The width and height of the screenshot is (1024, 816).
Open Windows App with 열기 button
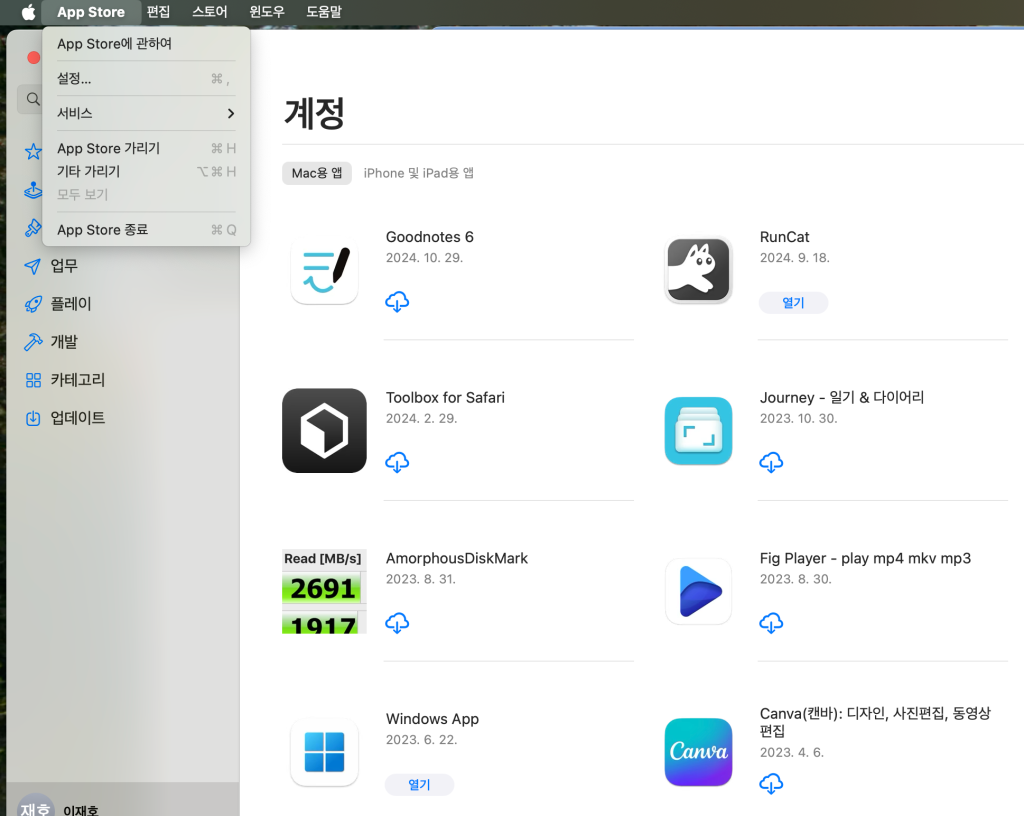point(419,785)
